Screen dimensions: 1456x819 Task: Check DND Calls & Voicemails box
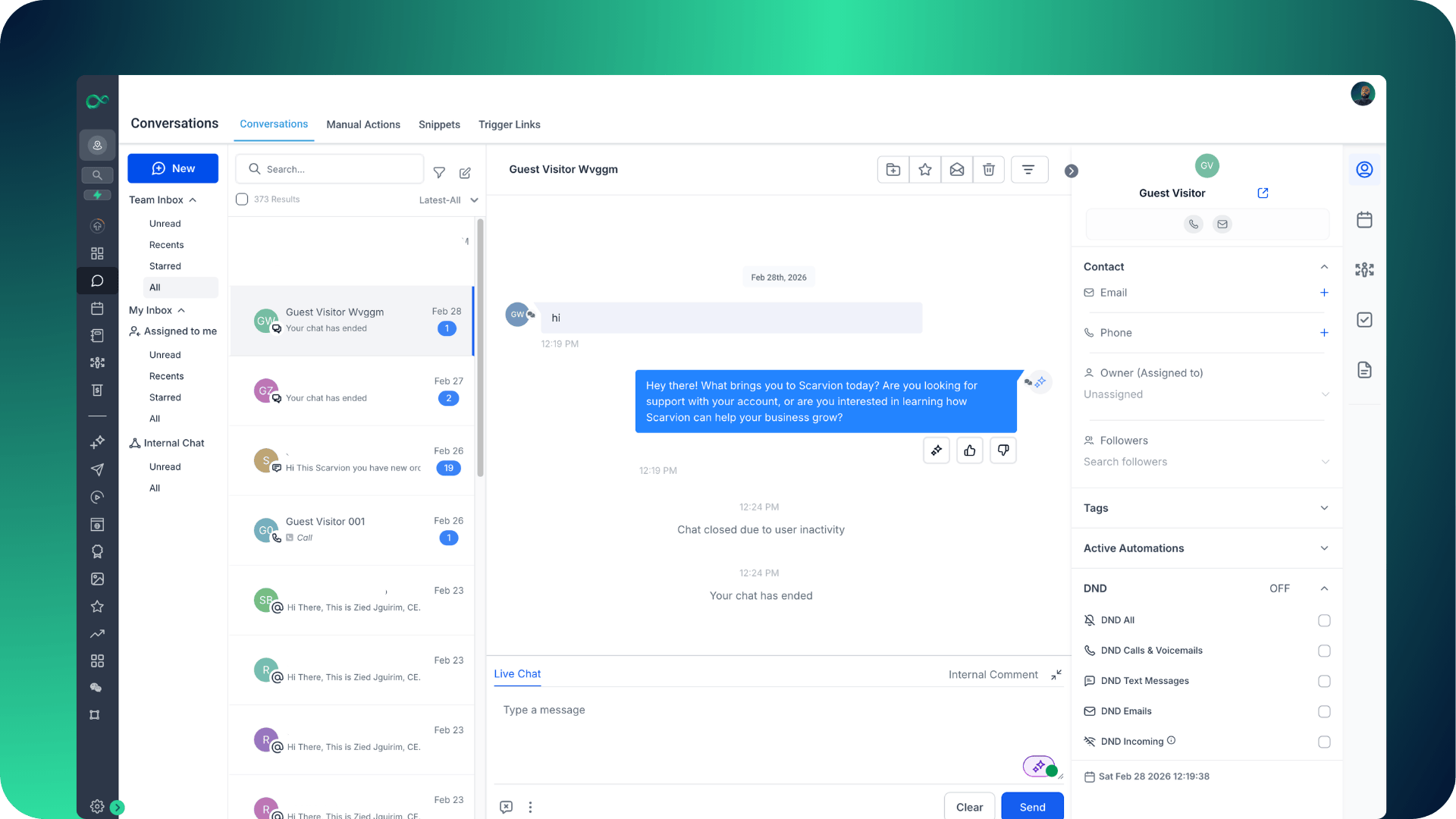[1324, 651]
